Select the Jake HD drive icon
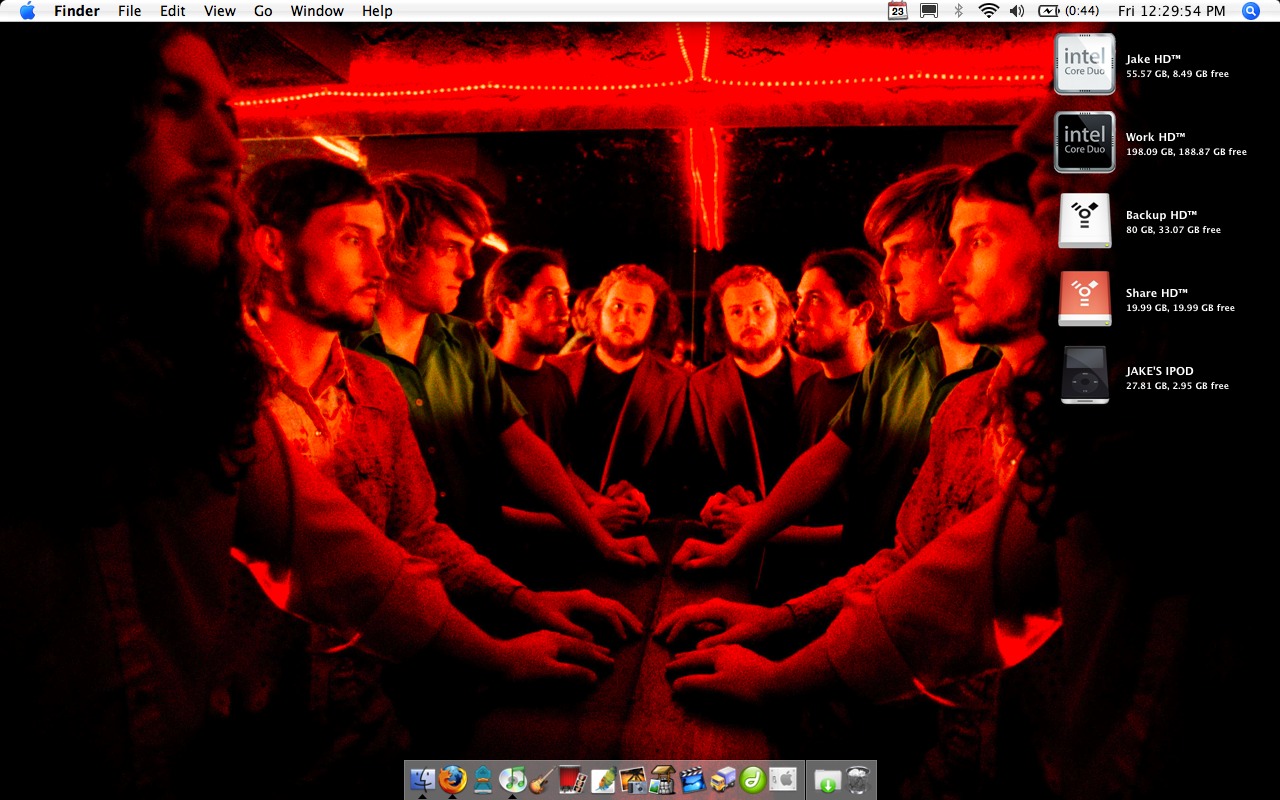The height and width of the screenshot is (800, 1280). (x=1085, y=64)
